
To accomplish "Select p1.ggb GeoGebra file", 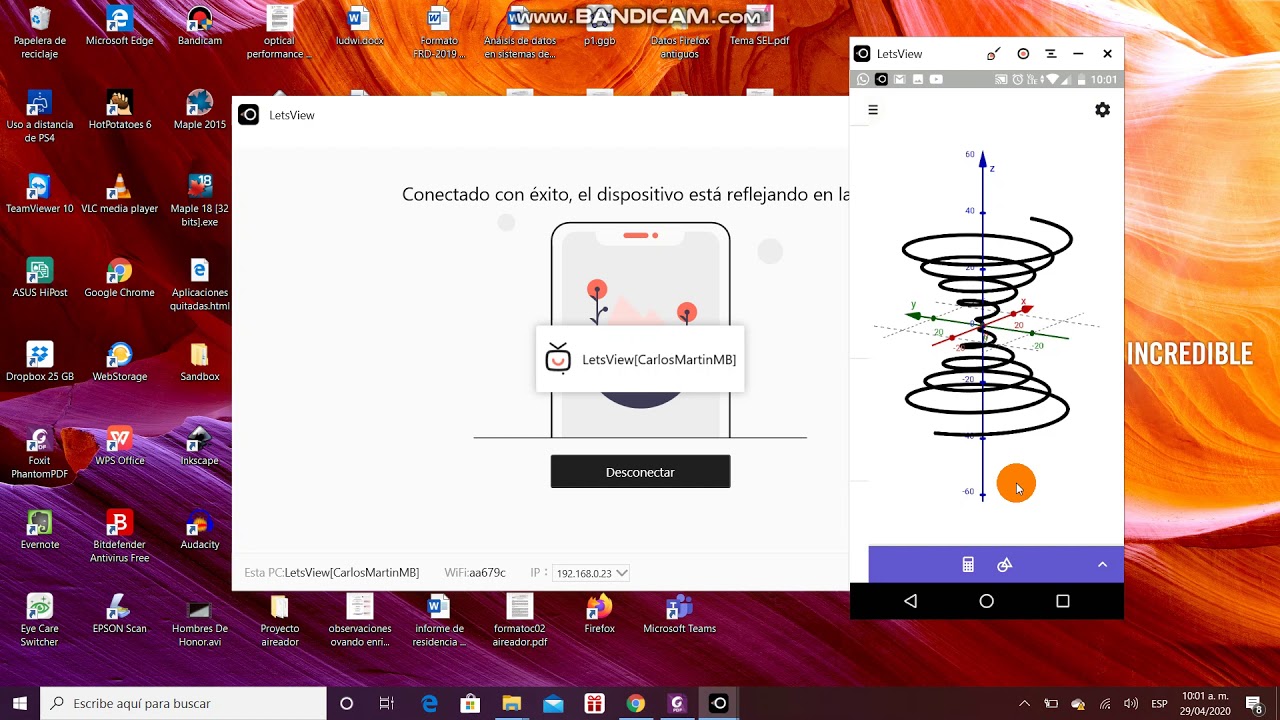I will click(x=599, y=27).
